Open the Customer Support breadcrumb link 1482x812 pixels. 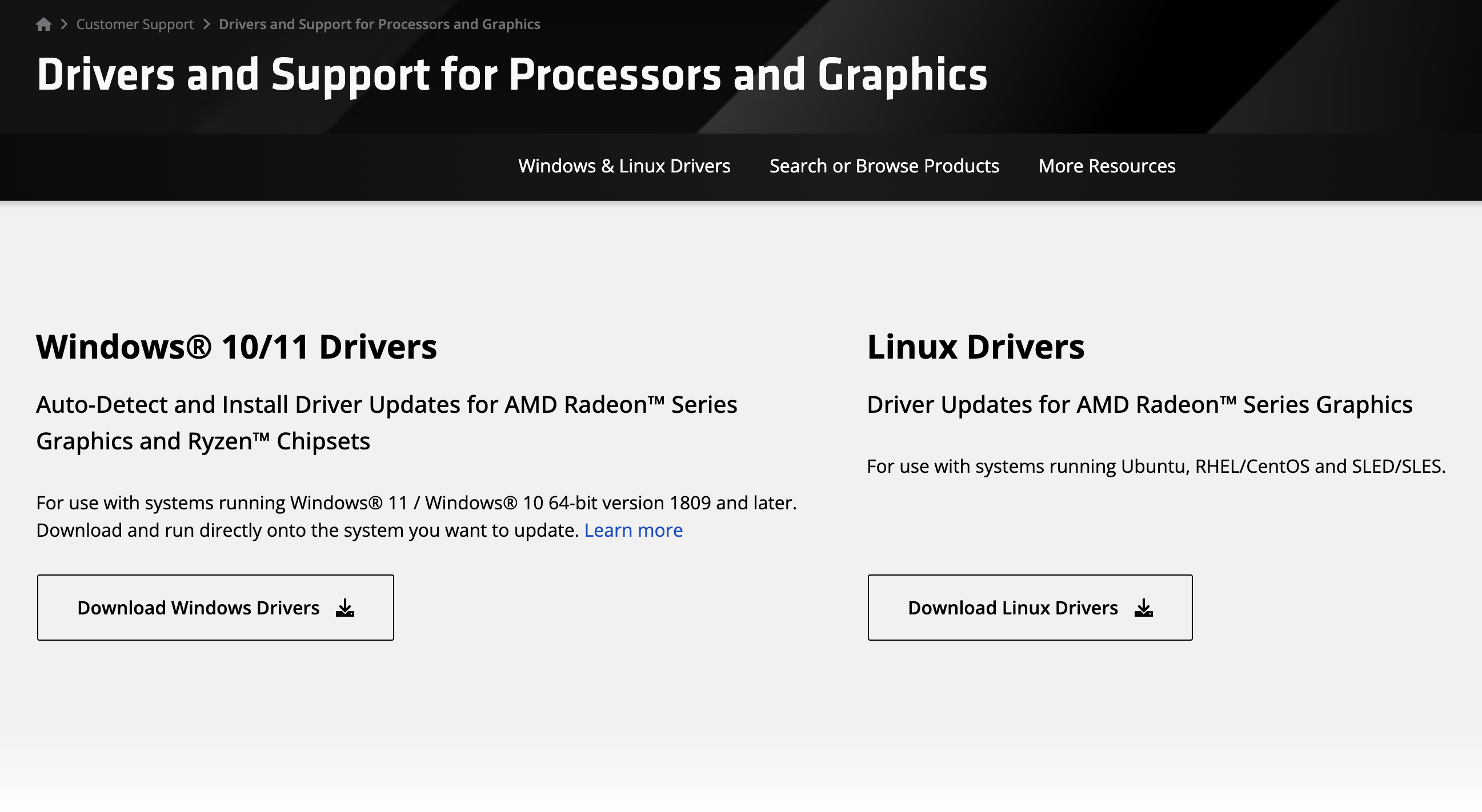[135, 24]
